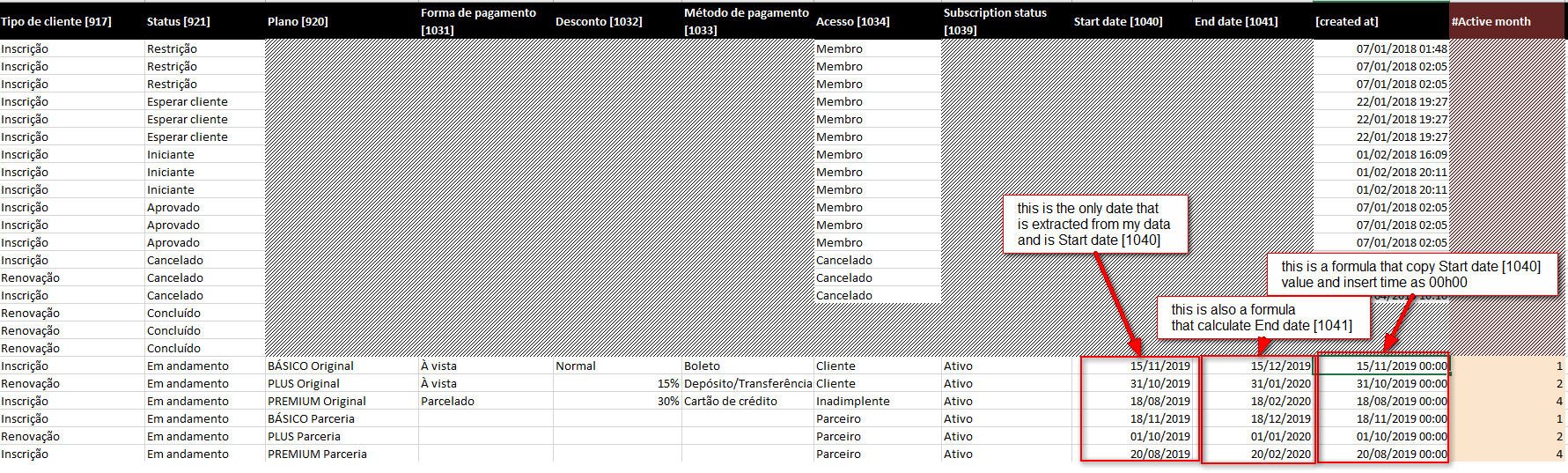
Task: Select the "PREMIUM Parceria" cell
Action: coord(317,454)
